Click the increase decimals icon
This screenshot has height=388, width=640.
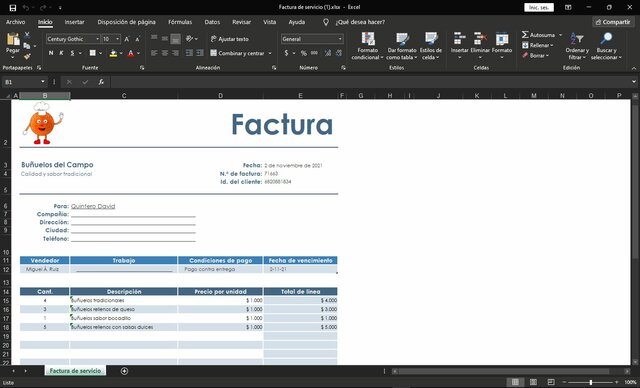tap(328, 53)
